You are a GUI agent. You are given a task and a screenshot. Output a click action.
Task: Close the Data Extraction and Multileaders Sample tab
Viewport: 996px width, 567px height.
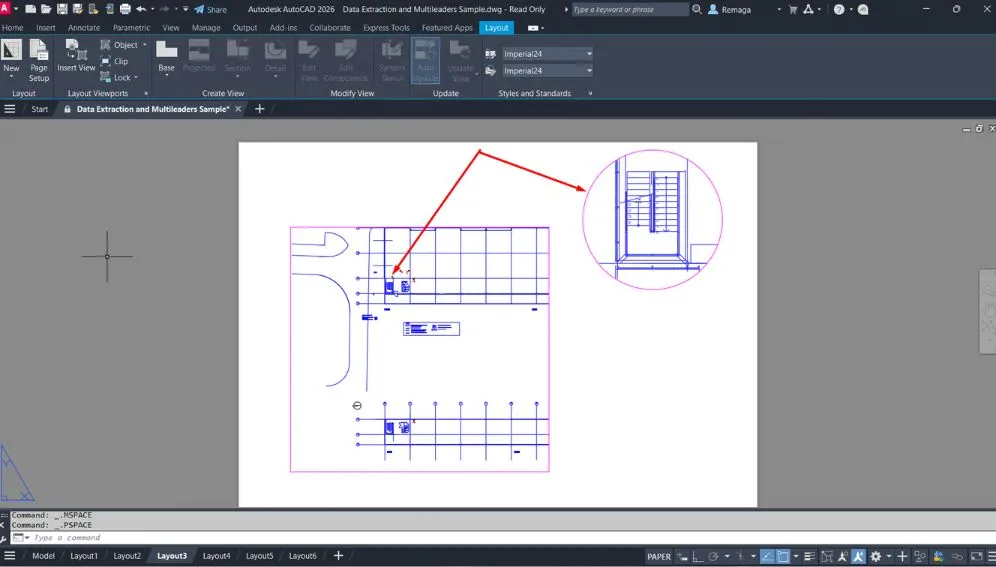[x=238, y=109]
